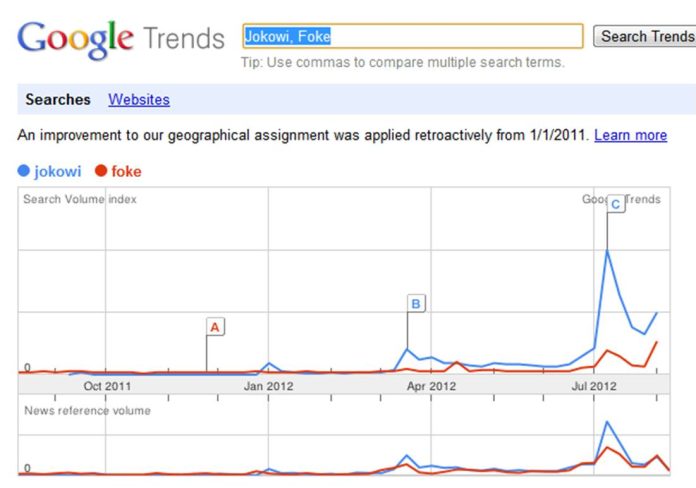This screenshot has width=696, height=488.
Task: Click the Trends text beside the logo
Action: pyautogui.click(x=184, y=39)
